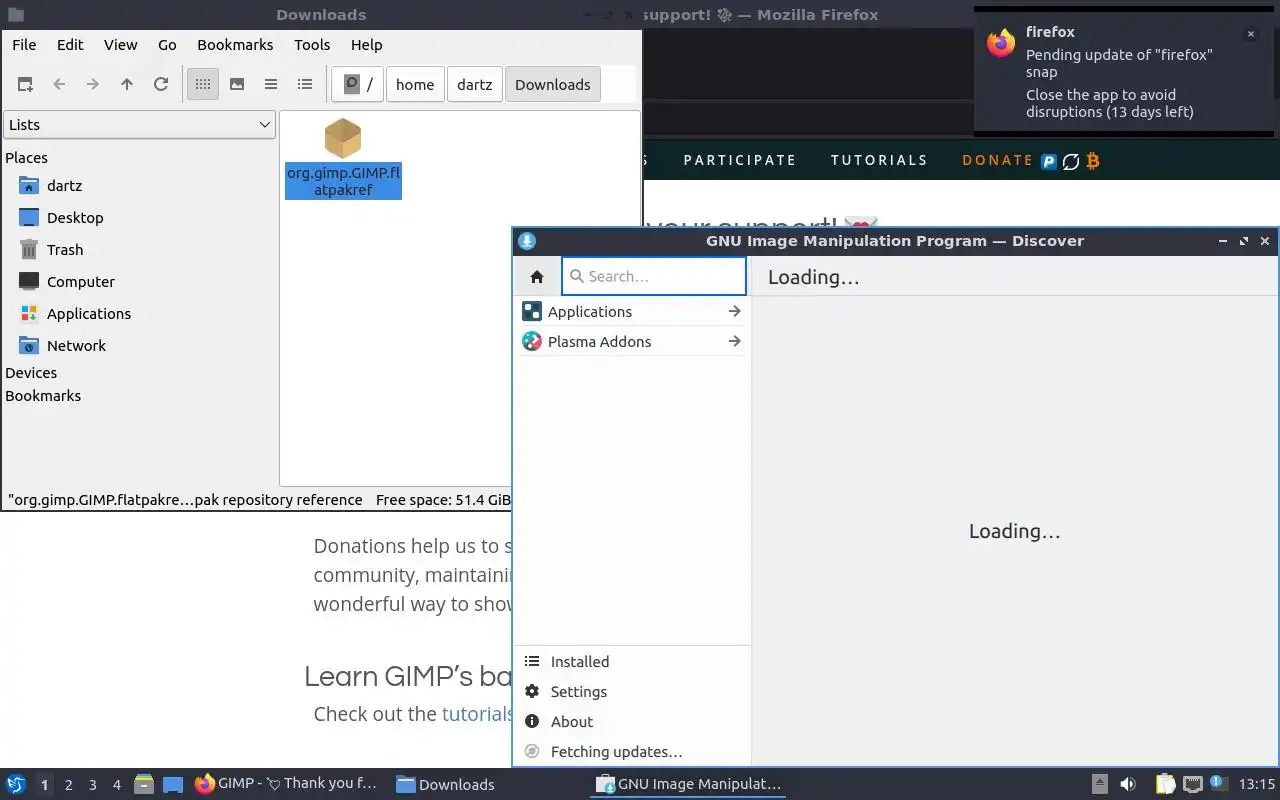Image resolution: width=1280 pixels, height=800 pixels.
Task: Dismiss the firefox snap notification
Action: (1250, 34)
